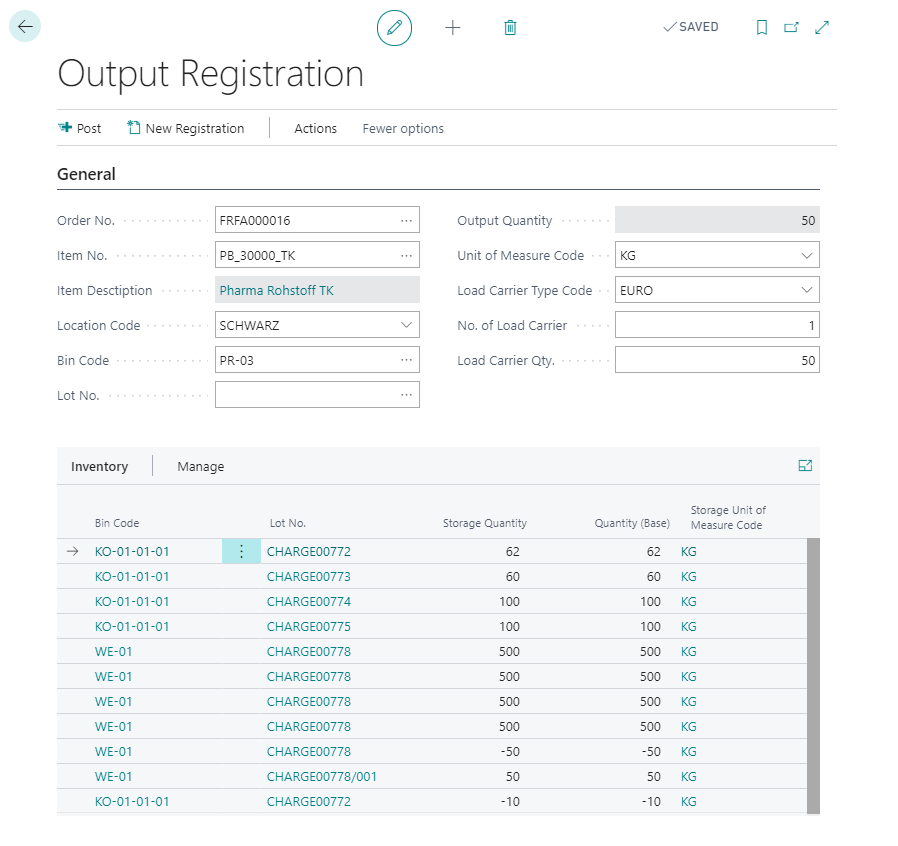
Task: Open the Actions menu
Action: 316,128
